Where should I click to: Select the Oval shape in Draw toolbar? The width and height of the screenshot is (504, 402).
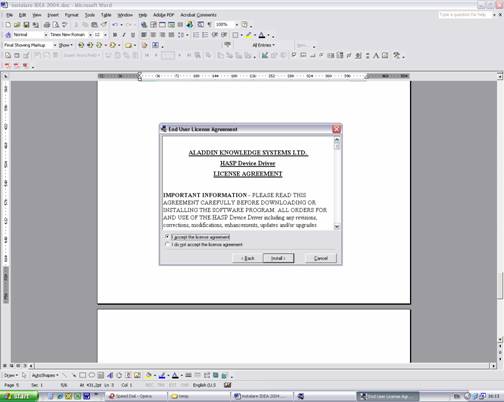click(x=92, y=375)
